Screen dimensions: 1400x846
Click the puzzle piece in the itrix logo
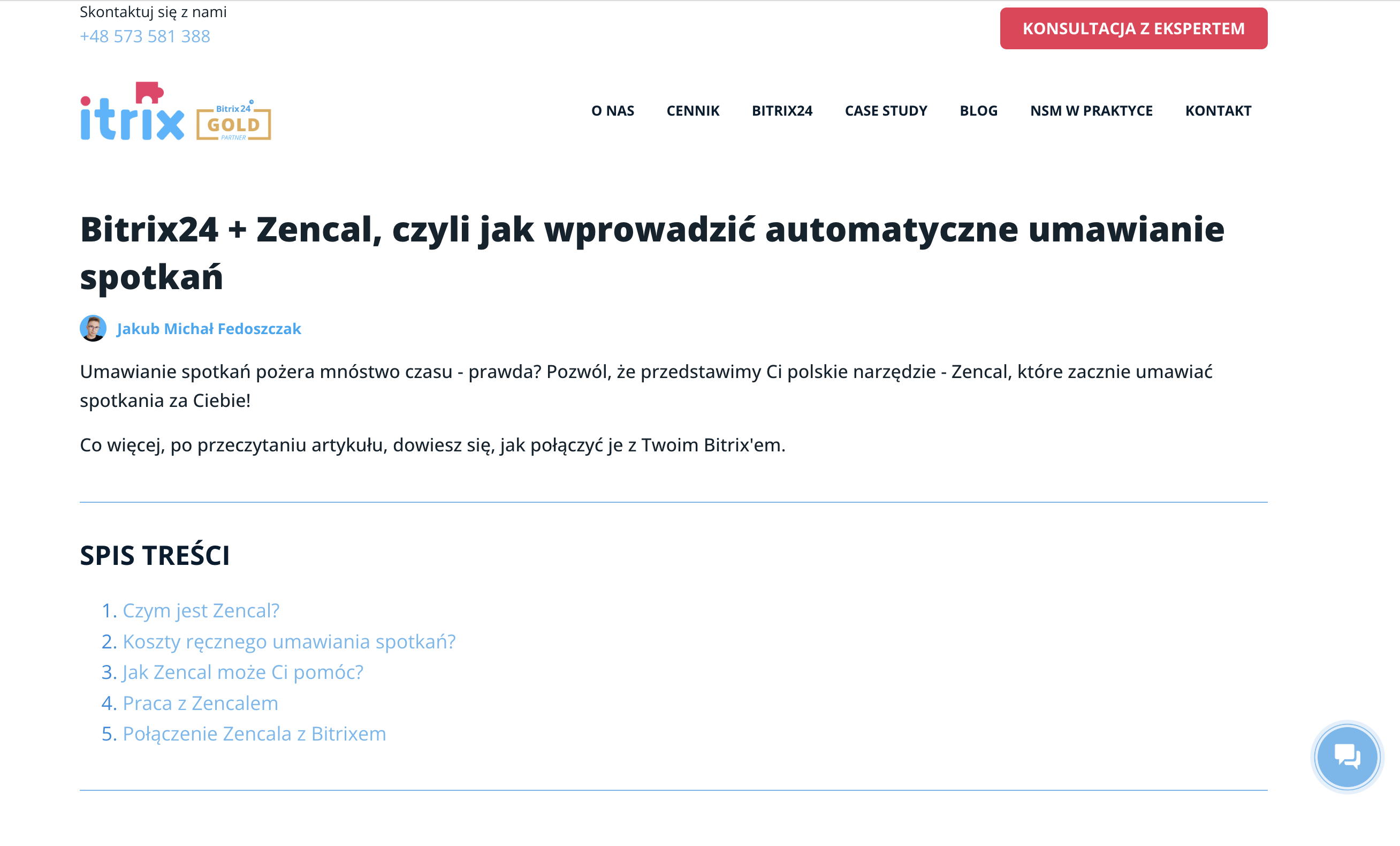coord(149,92)
